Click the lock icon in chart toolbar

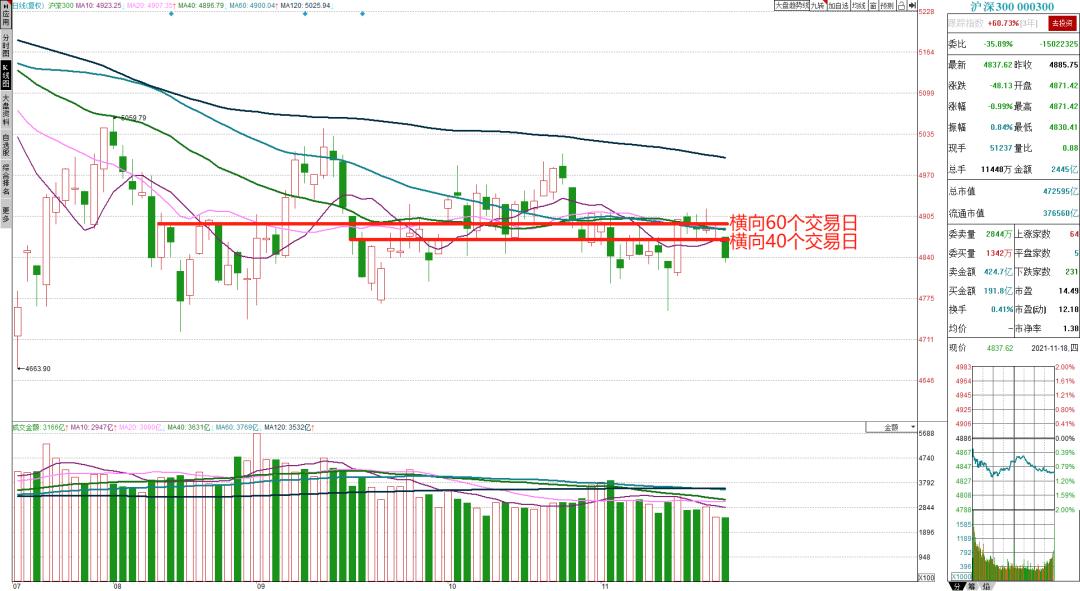pyautogui.click(x=901, y=6)
